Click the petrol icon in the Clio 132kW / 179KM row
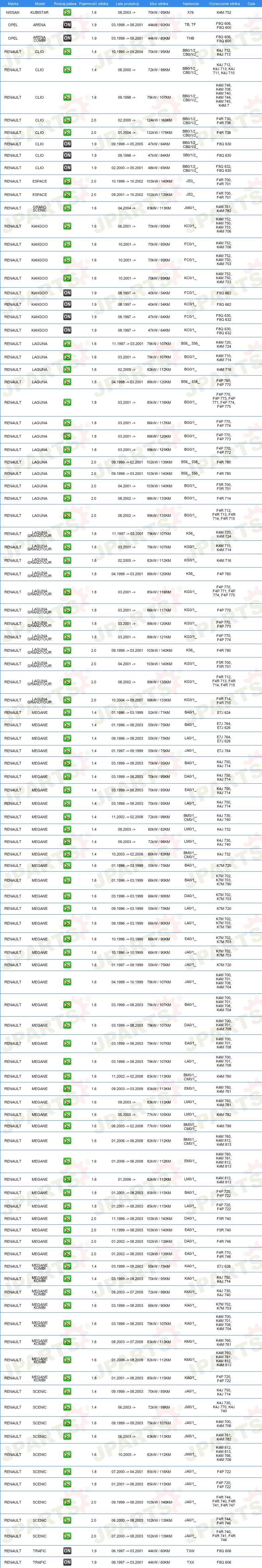 67,132
